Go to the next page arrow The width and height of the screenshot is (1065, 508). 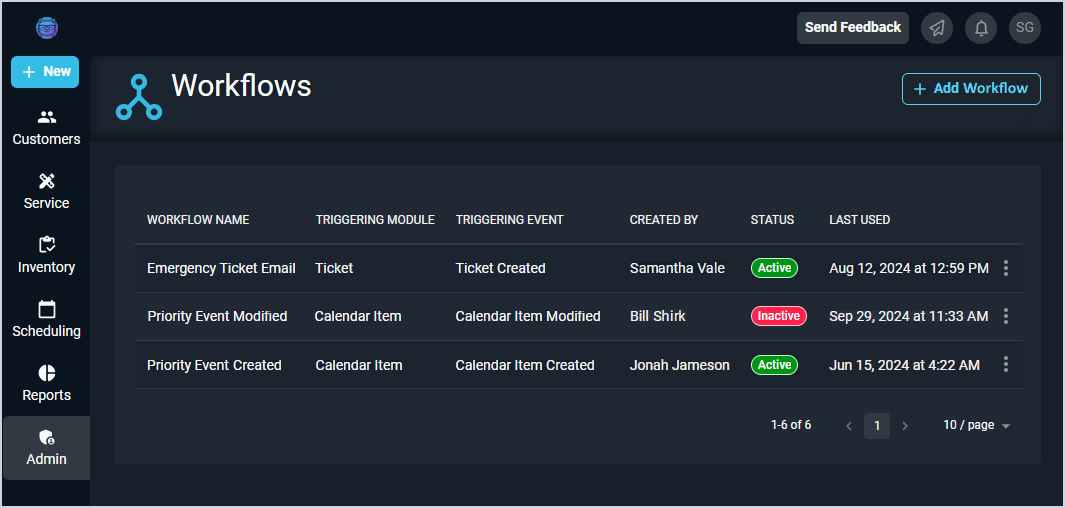[905, 426]
